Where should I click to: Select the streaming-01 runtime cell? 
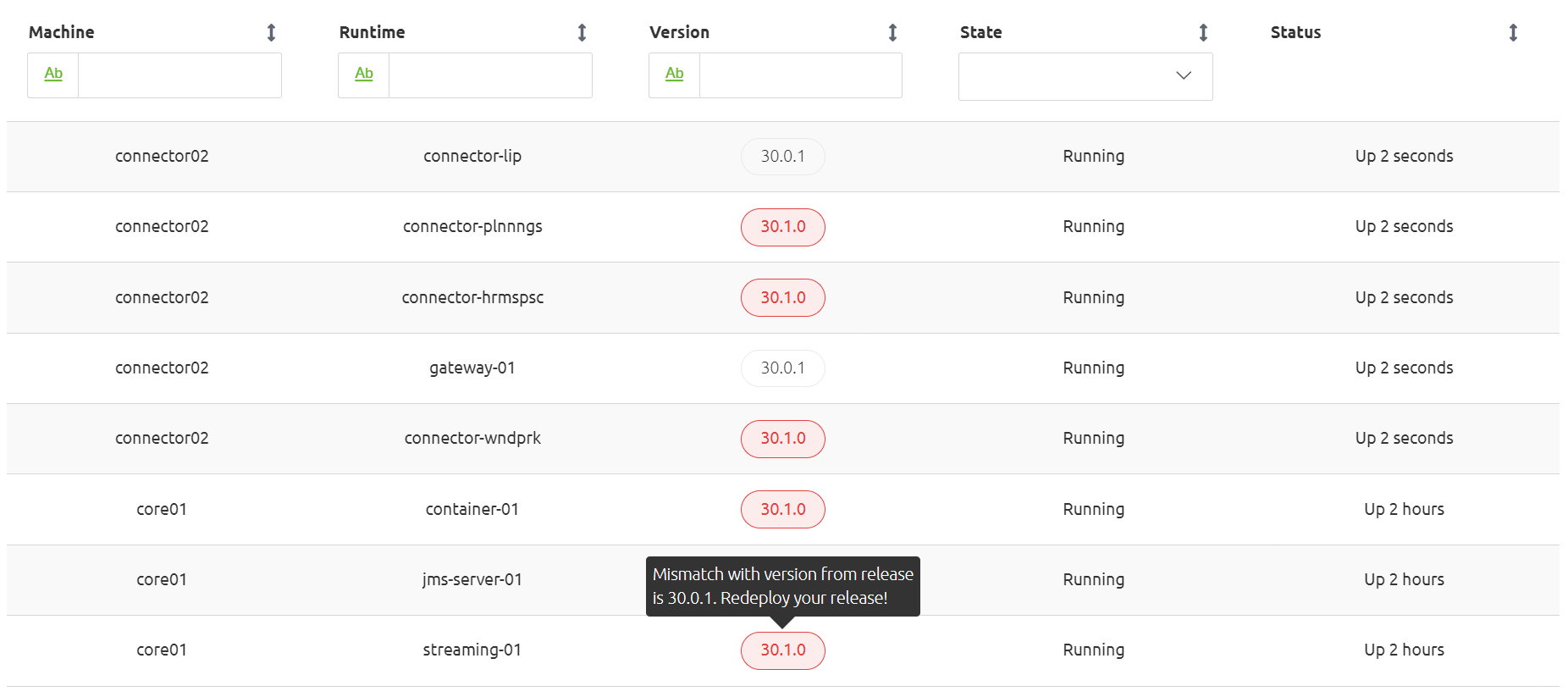[472, 650]
